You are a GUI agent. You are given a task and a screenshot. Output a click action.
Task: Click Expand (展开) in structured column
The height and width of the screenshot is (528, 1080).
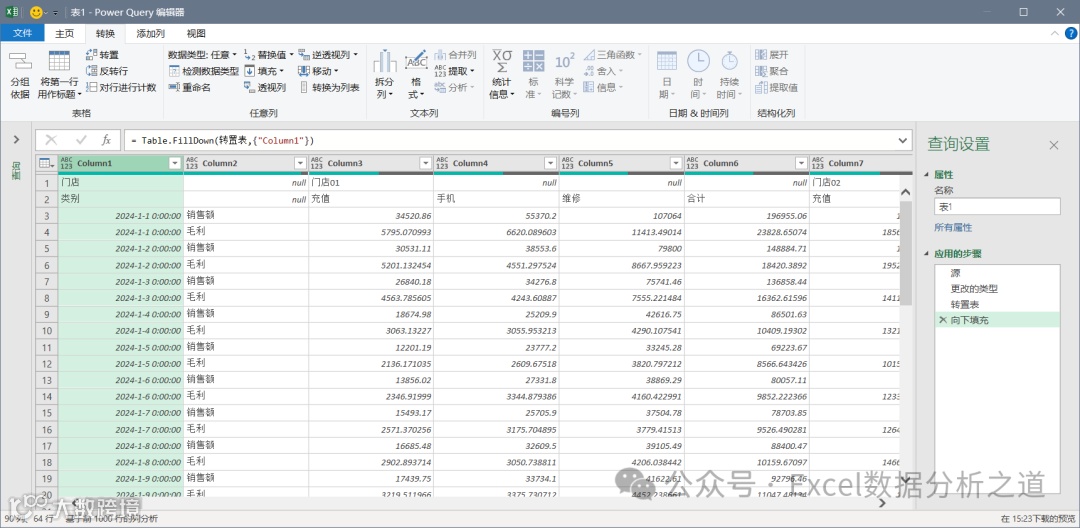coord(771,54)
